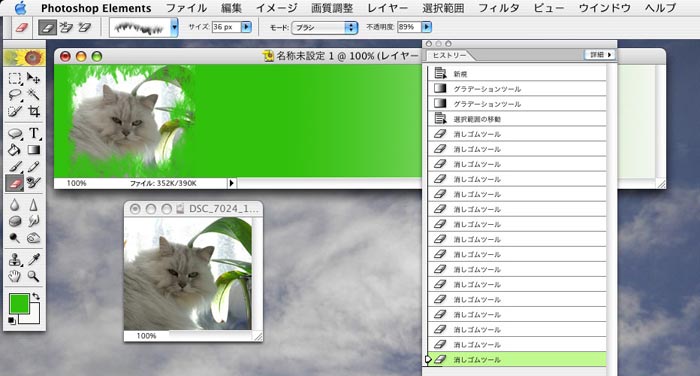This screenshot has width=700, height=376.
Task: Choose the standard Eraser mode in options bar
Action: coord(47,28)
